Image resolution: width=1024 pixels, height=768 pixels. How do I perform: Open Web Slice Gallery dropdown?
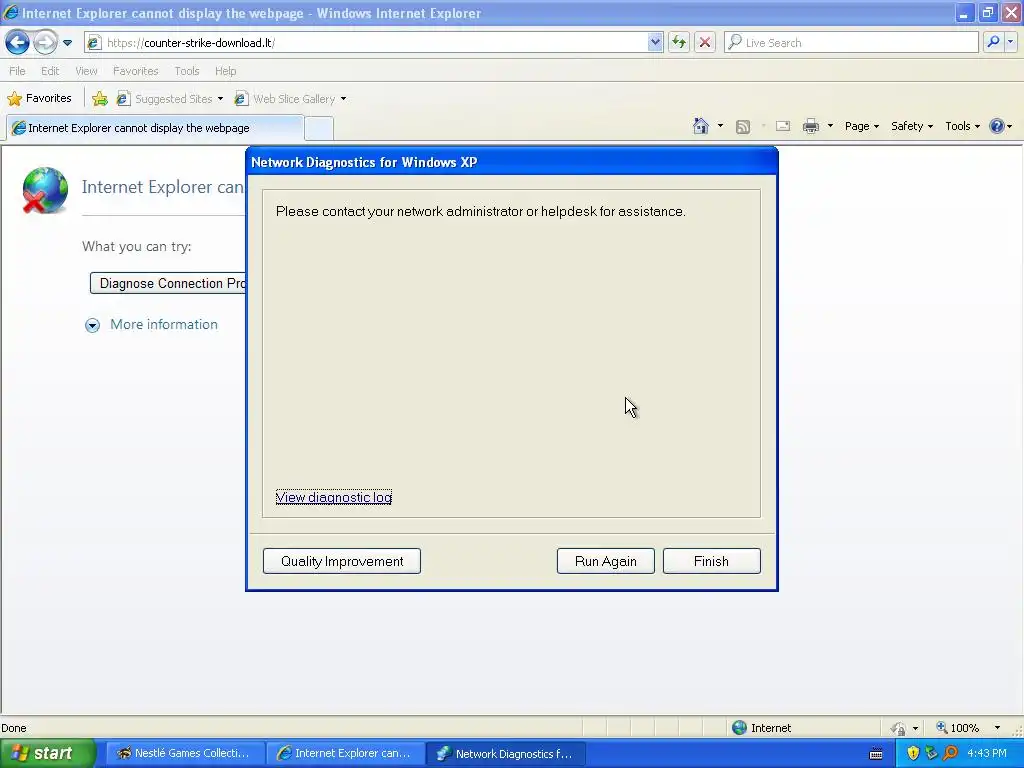[x=291, y=99]
